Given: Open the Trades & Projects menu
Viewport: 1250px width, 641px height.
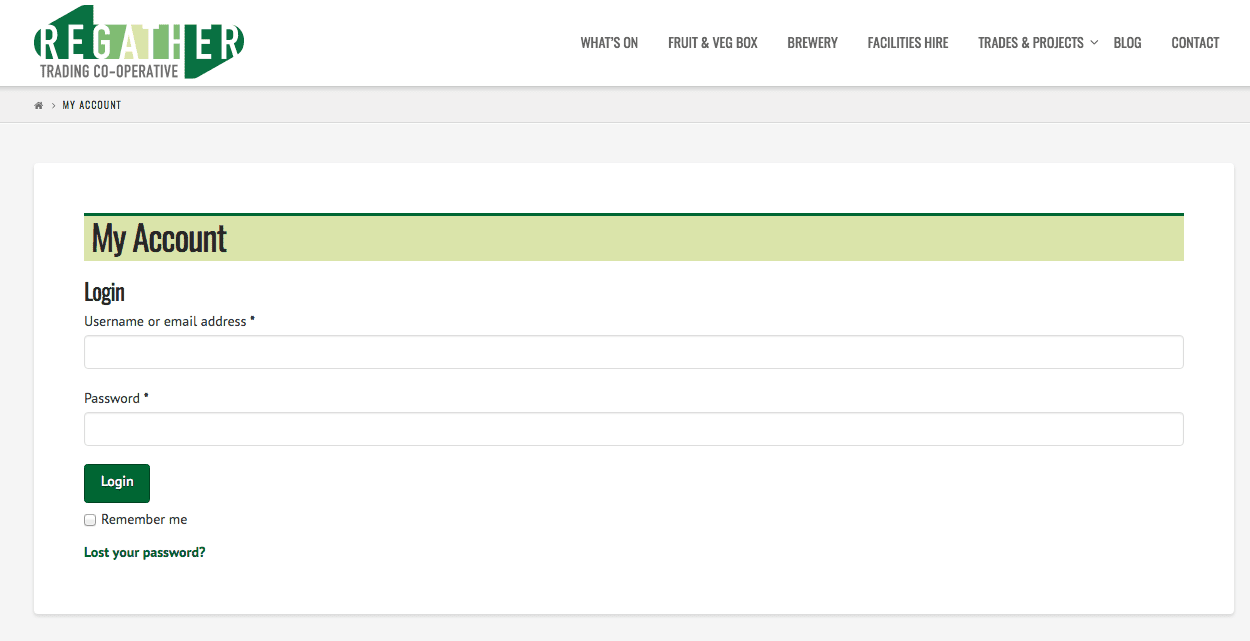Looking at the screenshot, I should pyautogui.click(x=1031, y=43).
